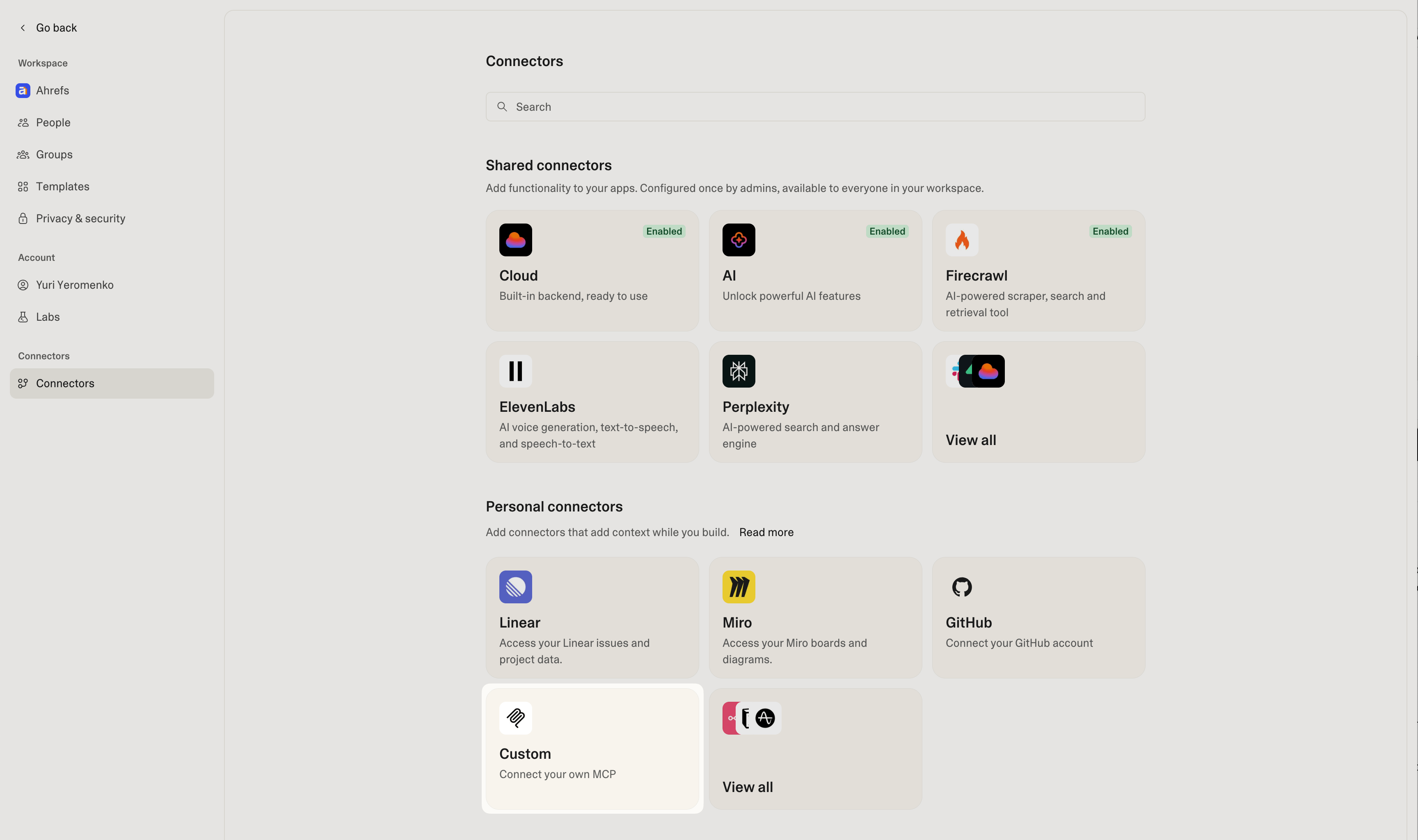Open the People settings page

pyautogui.click(x=53, y=123)
